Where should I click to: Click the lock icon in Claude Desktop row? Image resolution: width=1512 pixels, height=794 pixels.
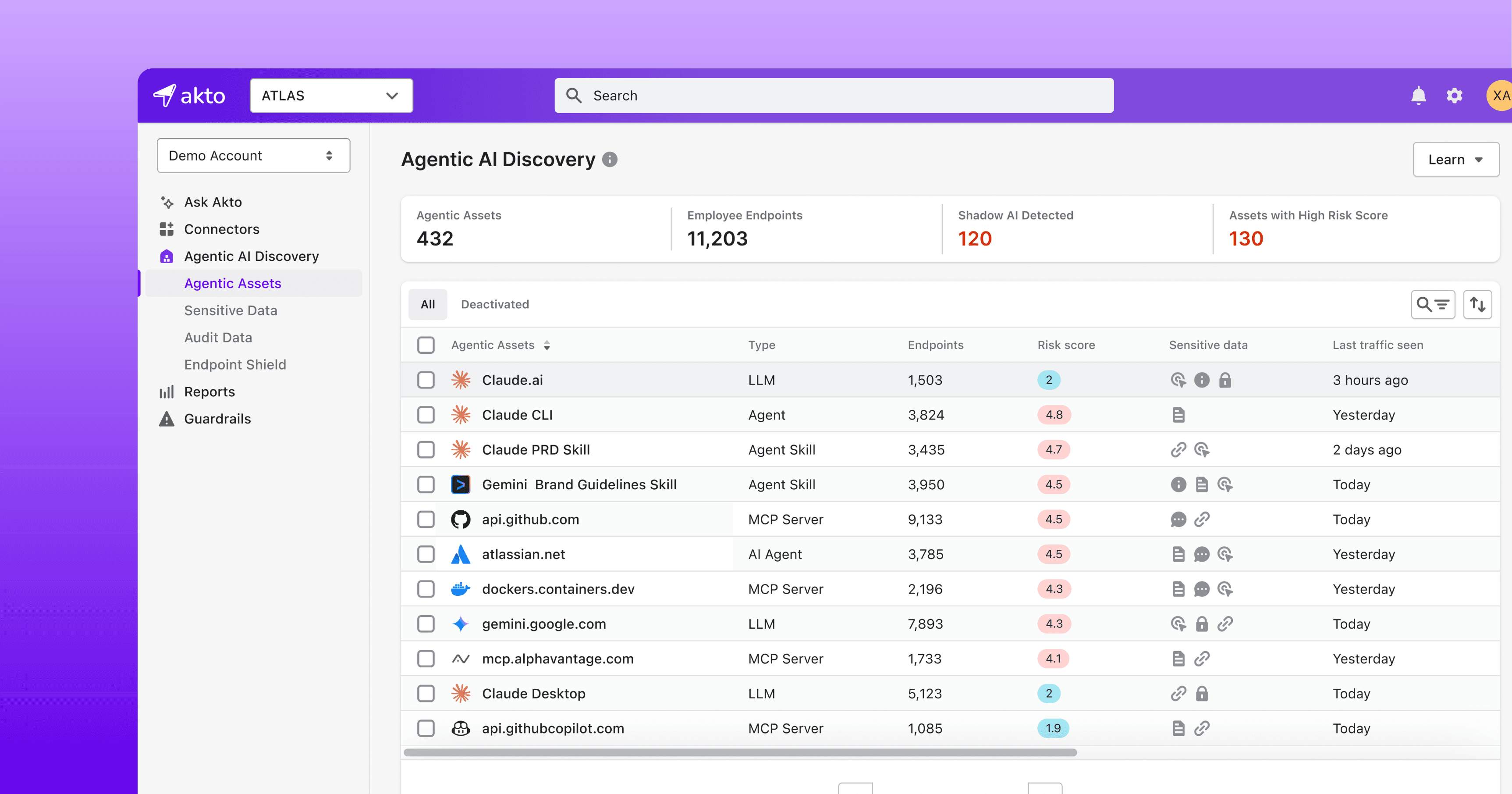[1202, 694]
